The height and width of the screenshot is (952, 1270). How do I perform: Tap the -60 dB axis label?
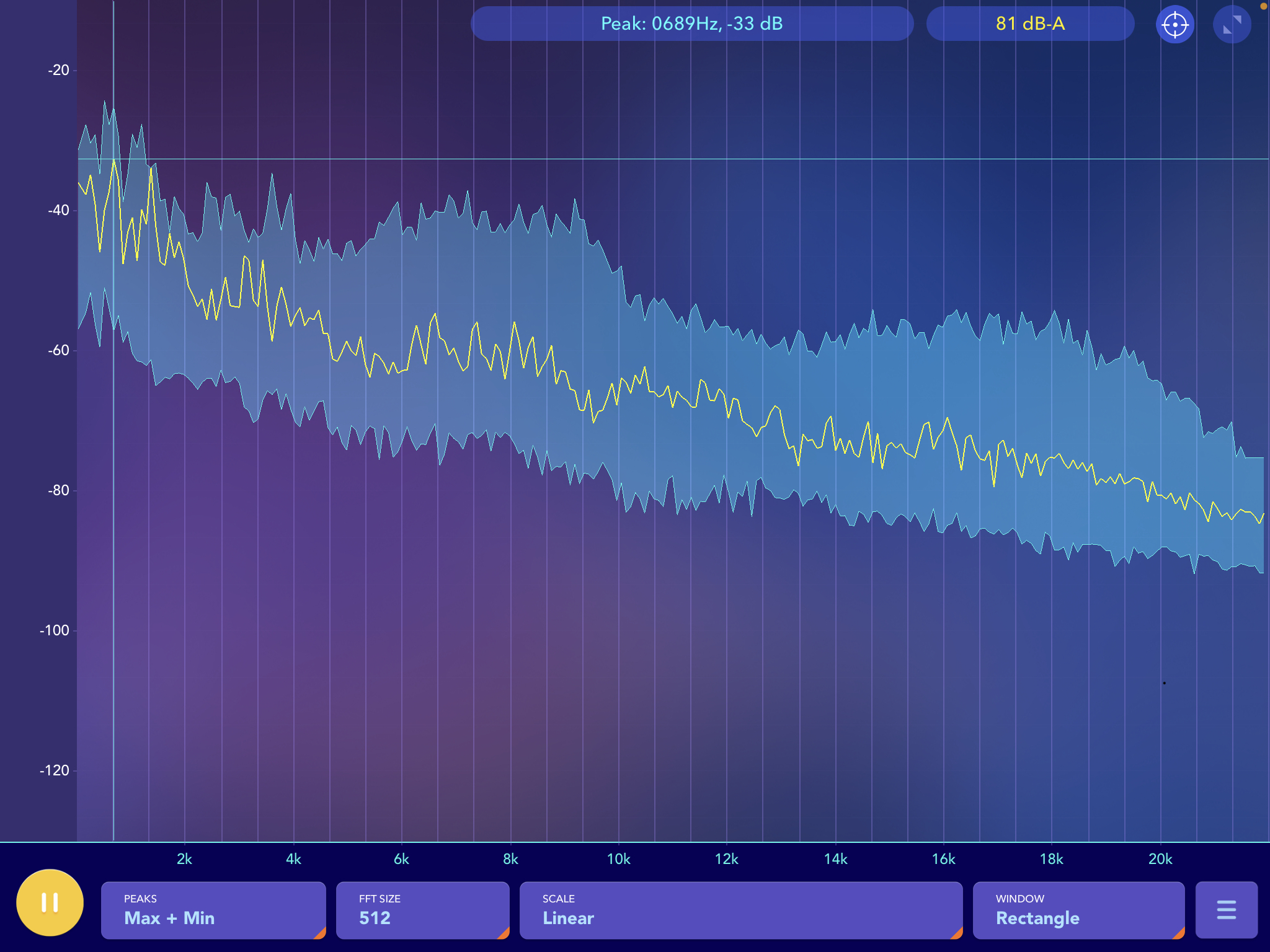[x=58, y=350]
